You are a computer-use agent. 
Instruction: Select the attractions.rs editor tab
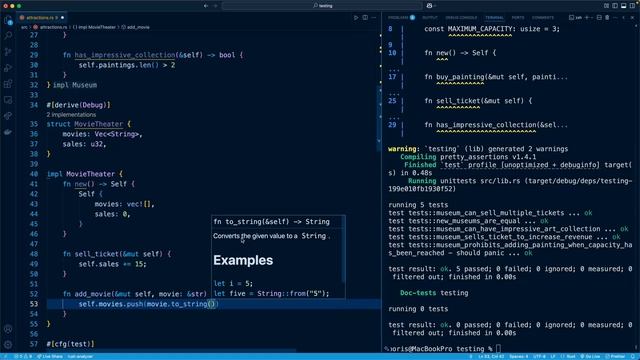(x=42, y=18)
